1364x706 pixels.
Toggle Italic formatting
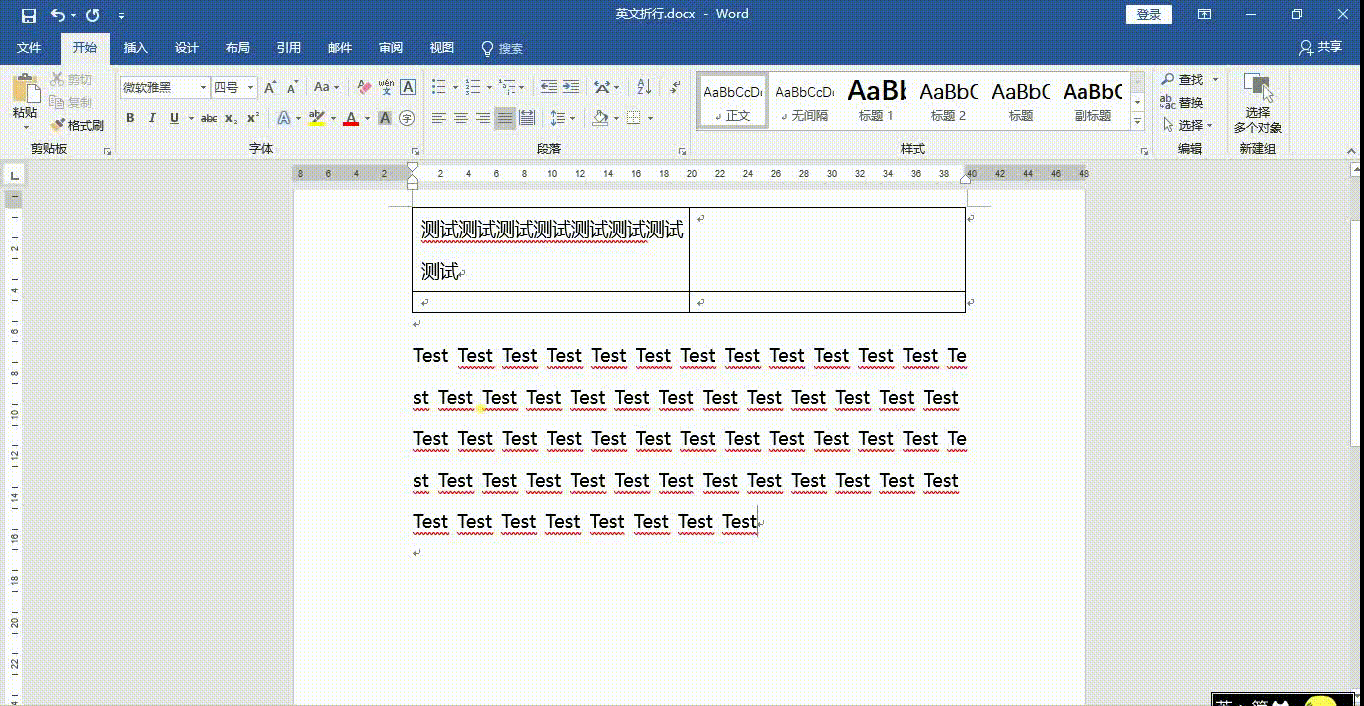tap(152, 118)
